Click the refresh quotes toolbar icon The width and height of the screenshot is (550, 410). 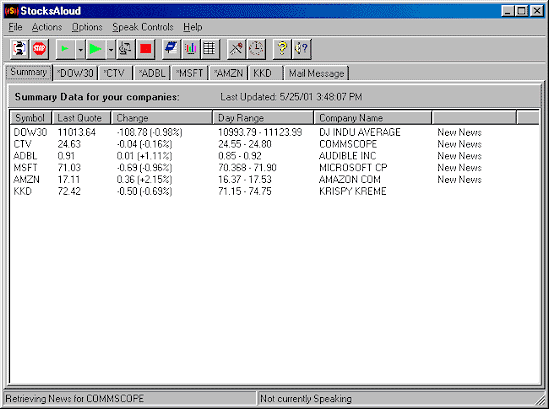click(19, 48)
